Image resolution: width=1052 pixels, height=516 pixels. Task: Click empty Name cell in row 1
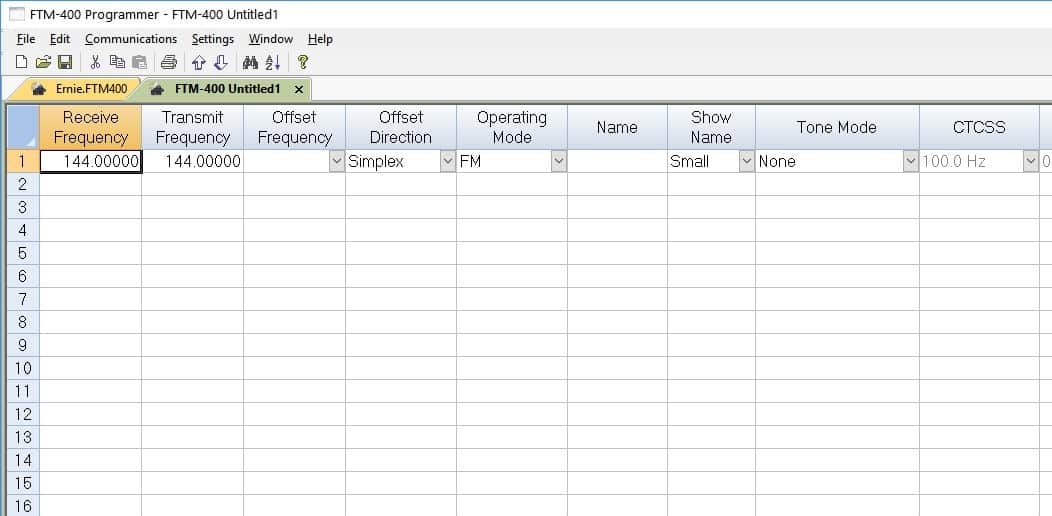click(x=617, y=161)
